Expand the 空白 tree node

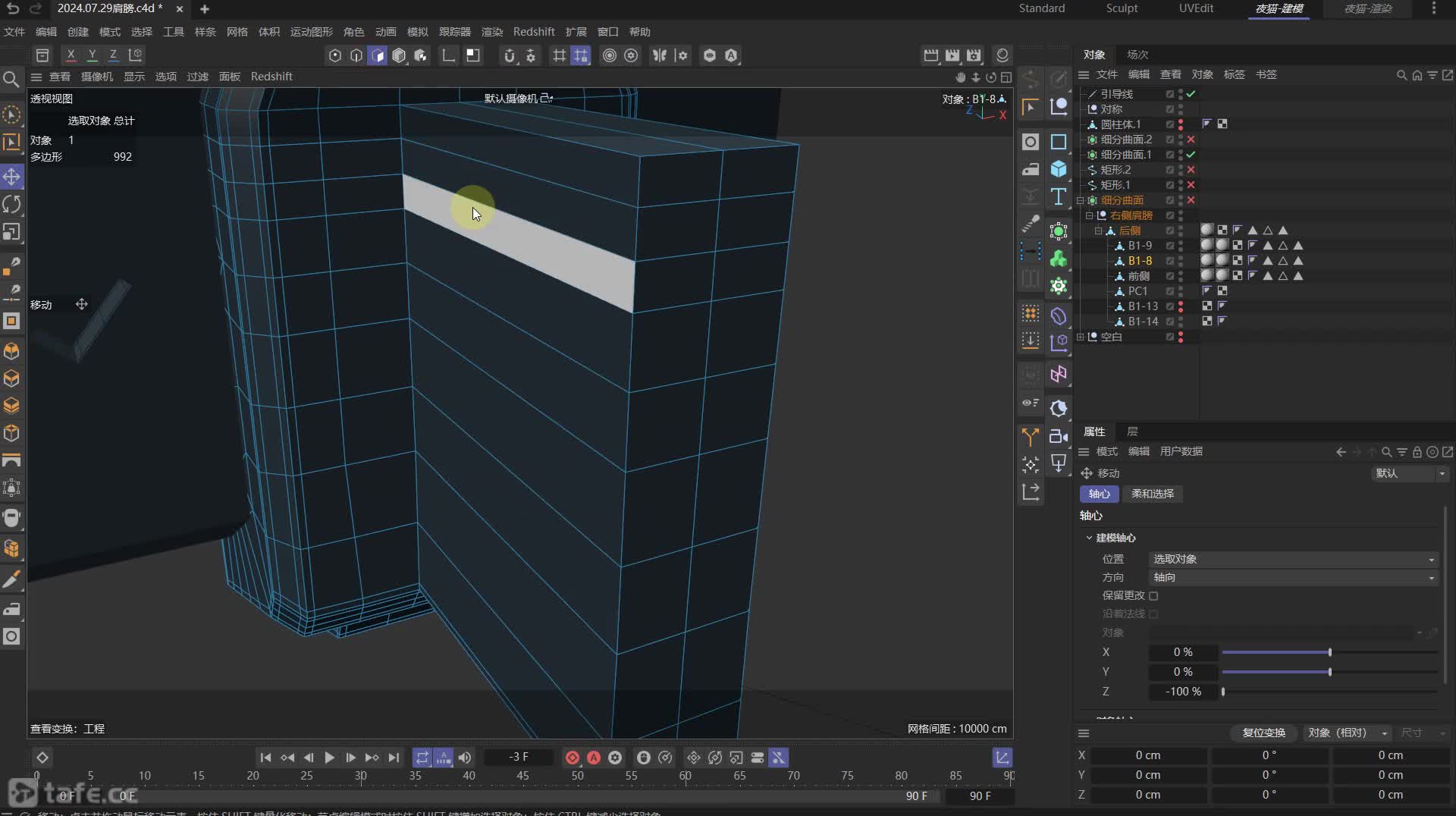click(x=1081, y=337)
